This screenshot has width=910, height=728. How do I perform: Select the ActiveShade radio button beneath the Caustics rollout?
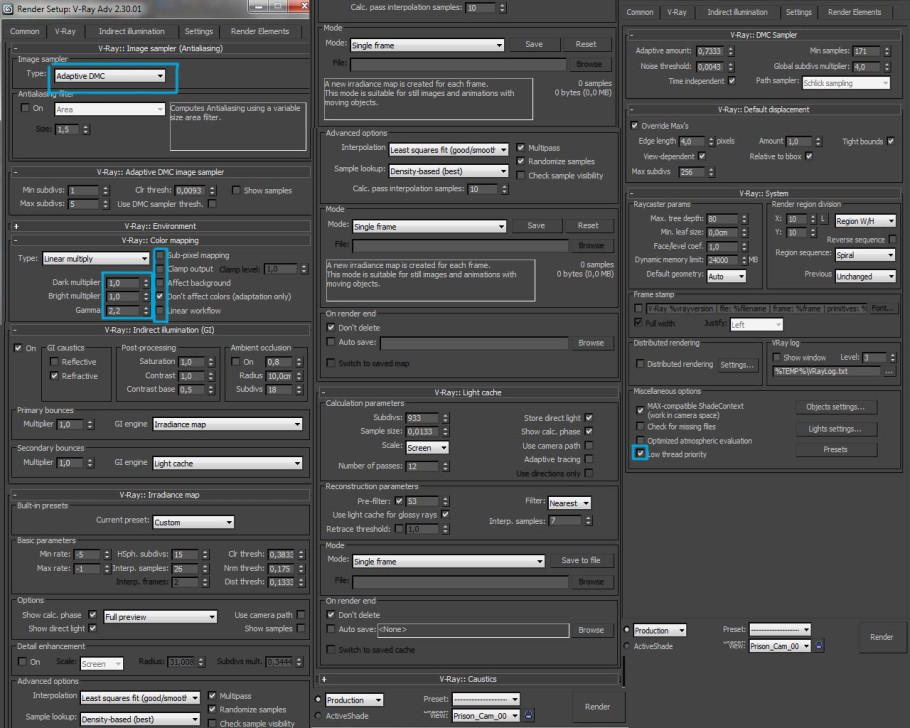click(x=318, y=716)
